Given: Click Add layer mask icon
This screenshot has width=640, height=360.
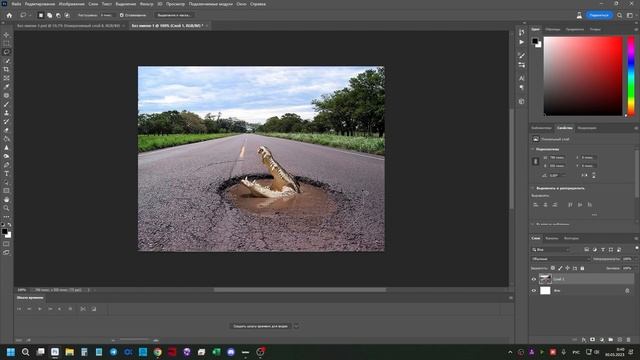Looking at the screenshot, I should 593,340.
